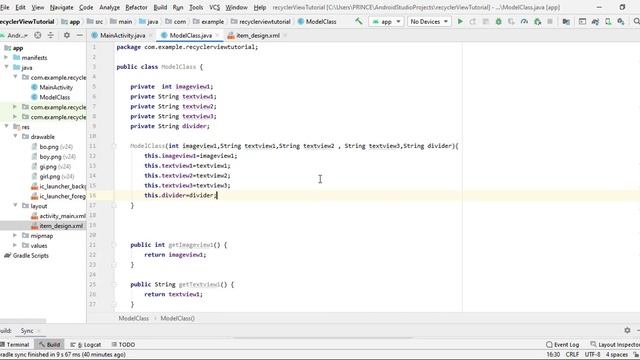640x360 pixels.
Task: Click the Collapse All icon in the project panel
Action: point(51,36)
